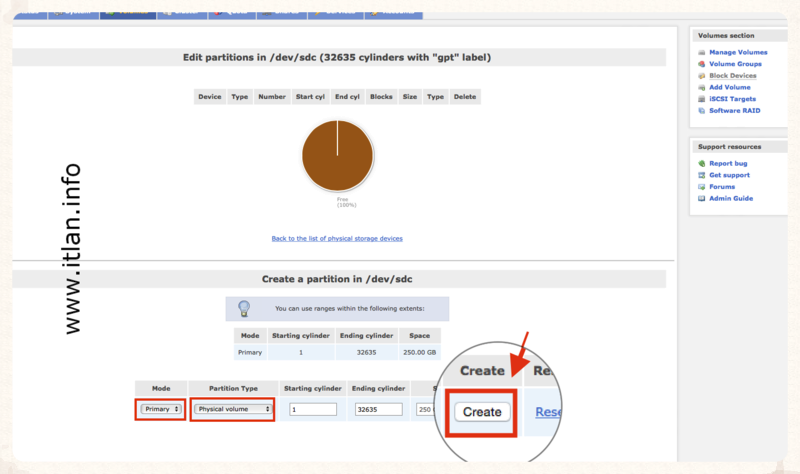Click the brown free space pie chart

click(337, 156)
